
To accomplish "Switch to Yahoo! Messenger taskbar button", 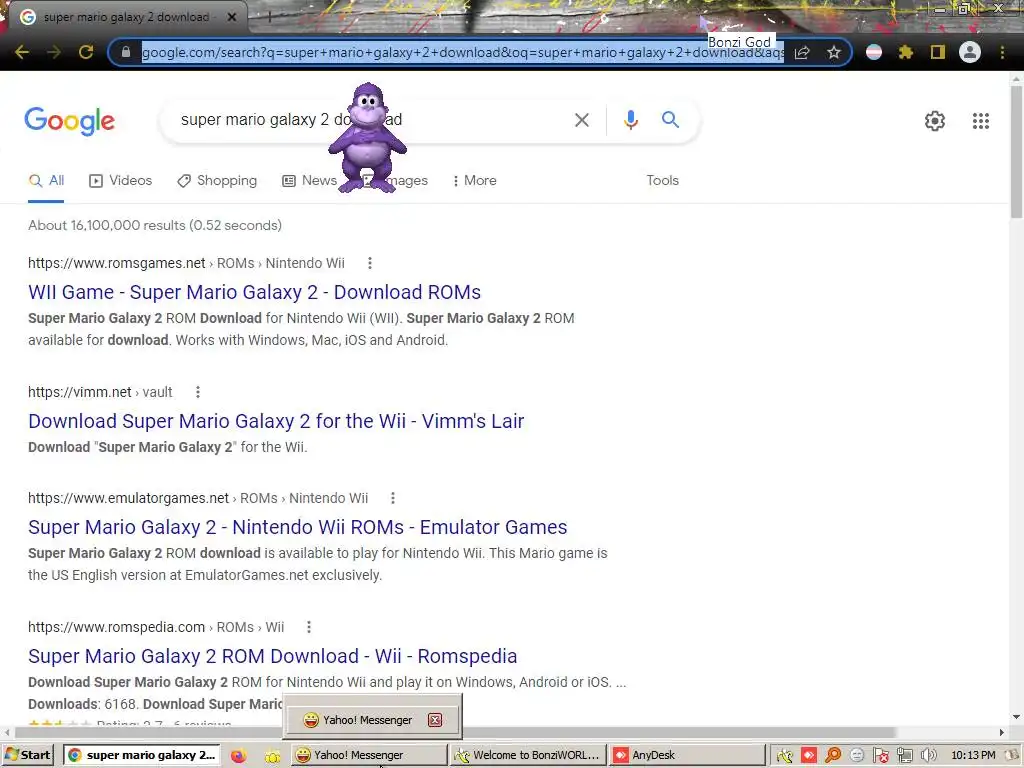I will (369, 755).
